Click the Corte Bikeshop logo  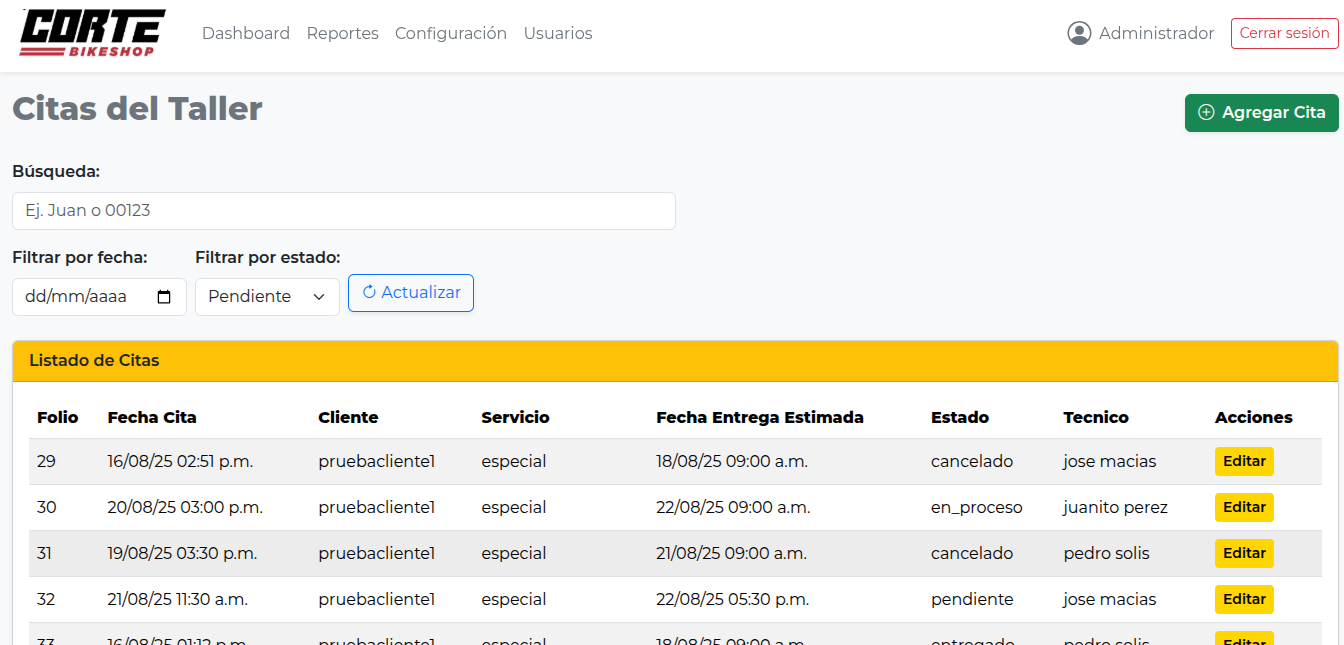pyautogui.click(x=92, y=33)
